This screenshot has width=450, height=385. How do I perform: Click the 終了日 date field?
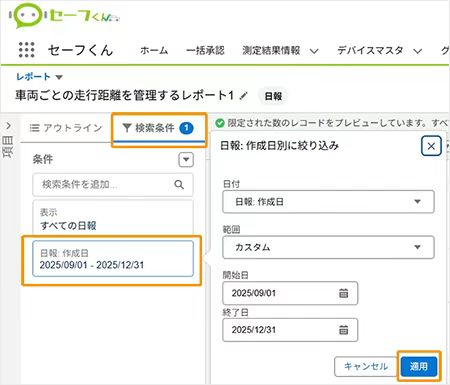click(x=290, y=330)
